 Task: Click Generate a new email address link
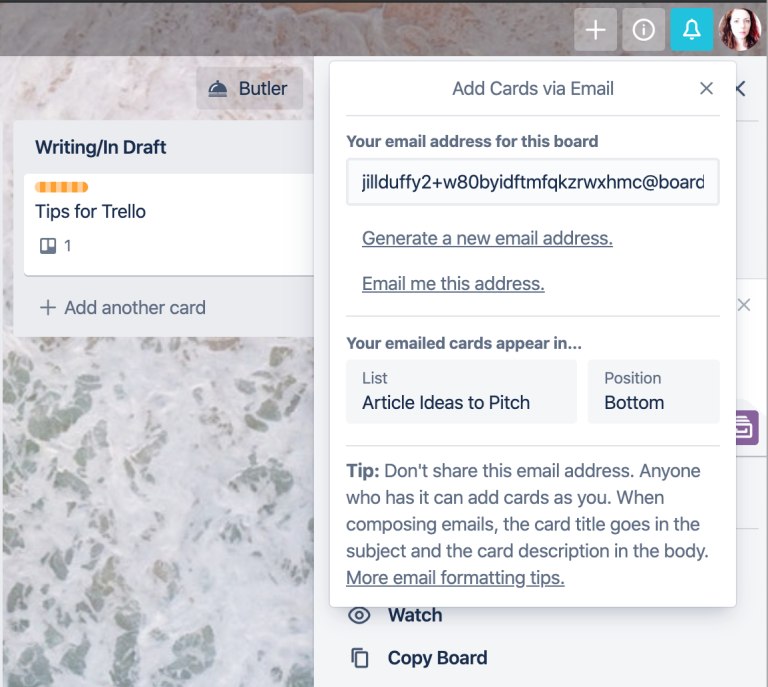click(487, 238)
